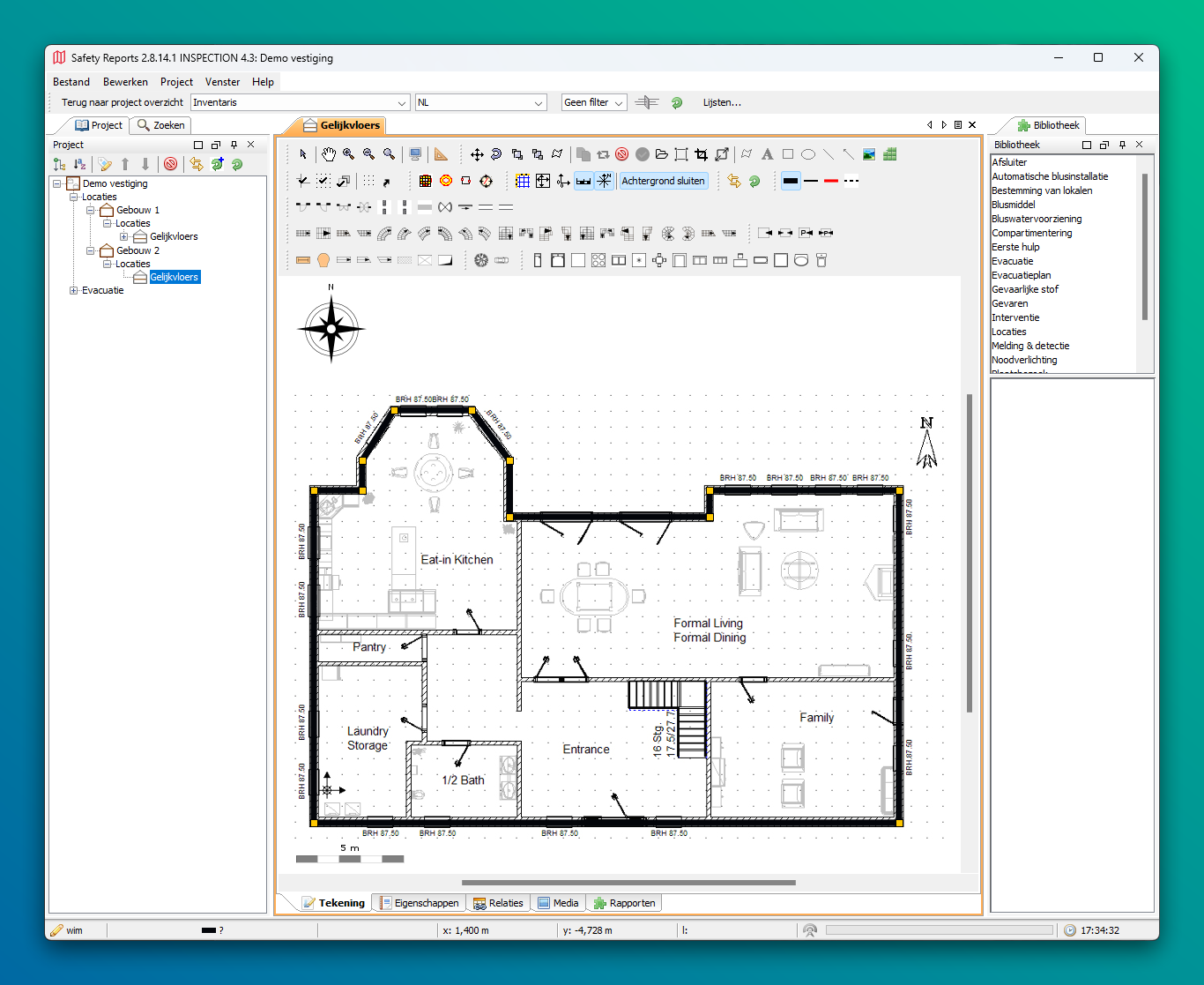Viewport: 1204px width, 985px height.
Task: Click Terug naar project overzicht
Action: 123,103
